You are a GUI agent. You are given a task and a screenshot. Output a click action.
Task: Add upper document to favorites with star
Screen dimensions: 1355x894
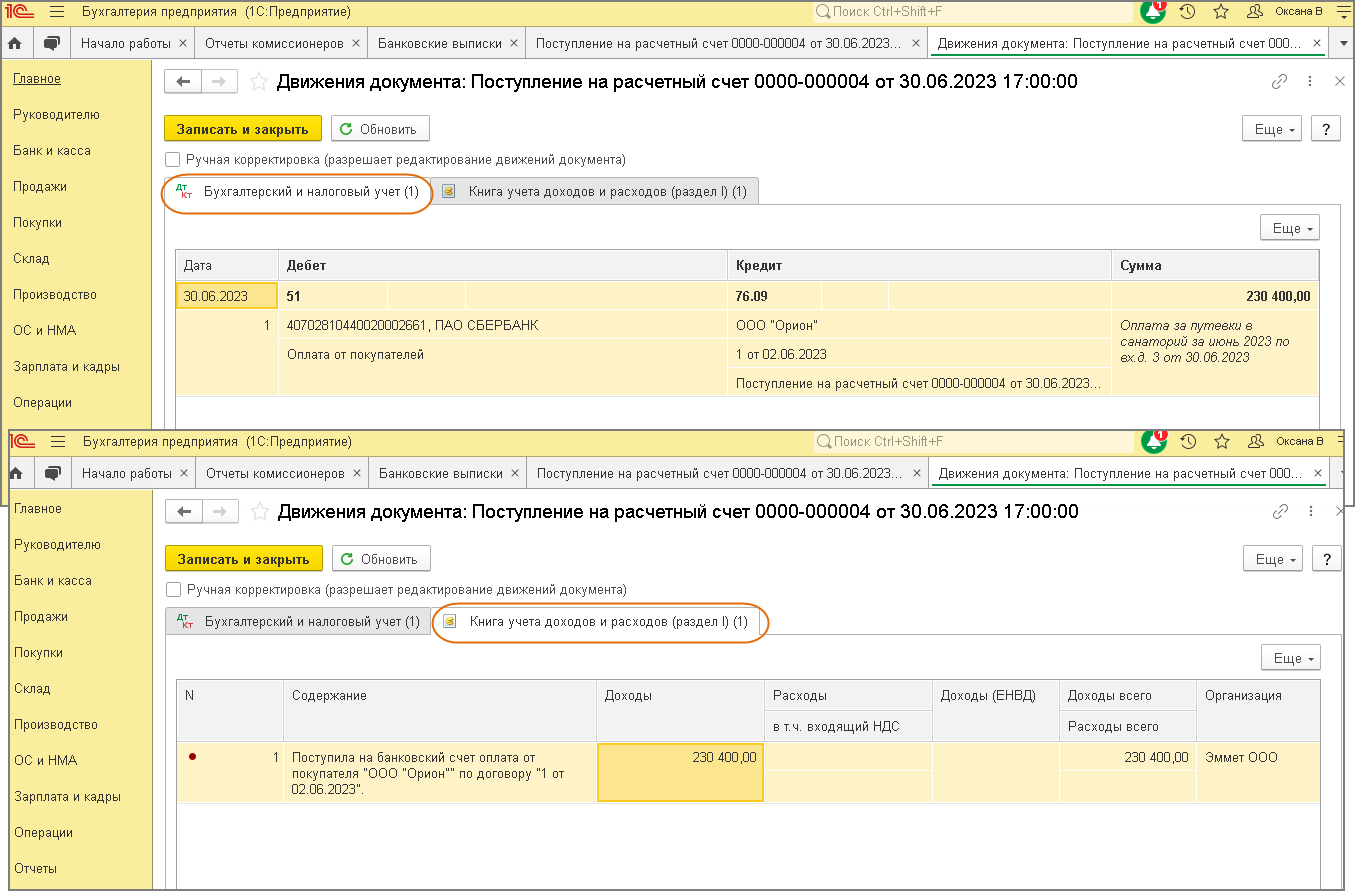point(259,82)
